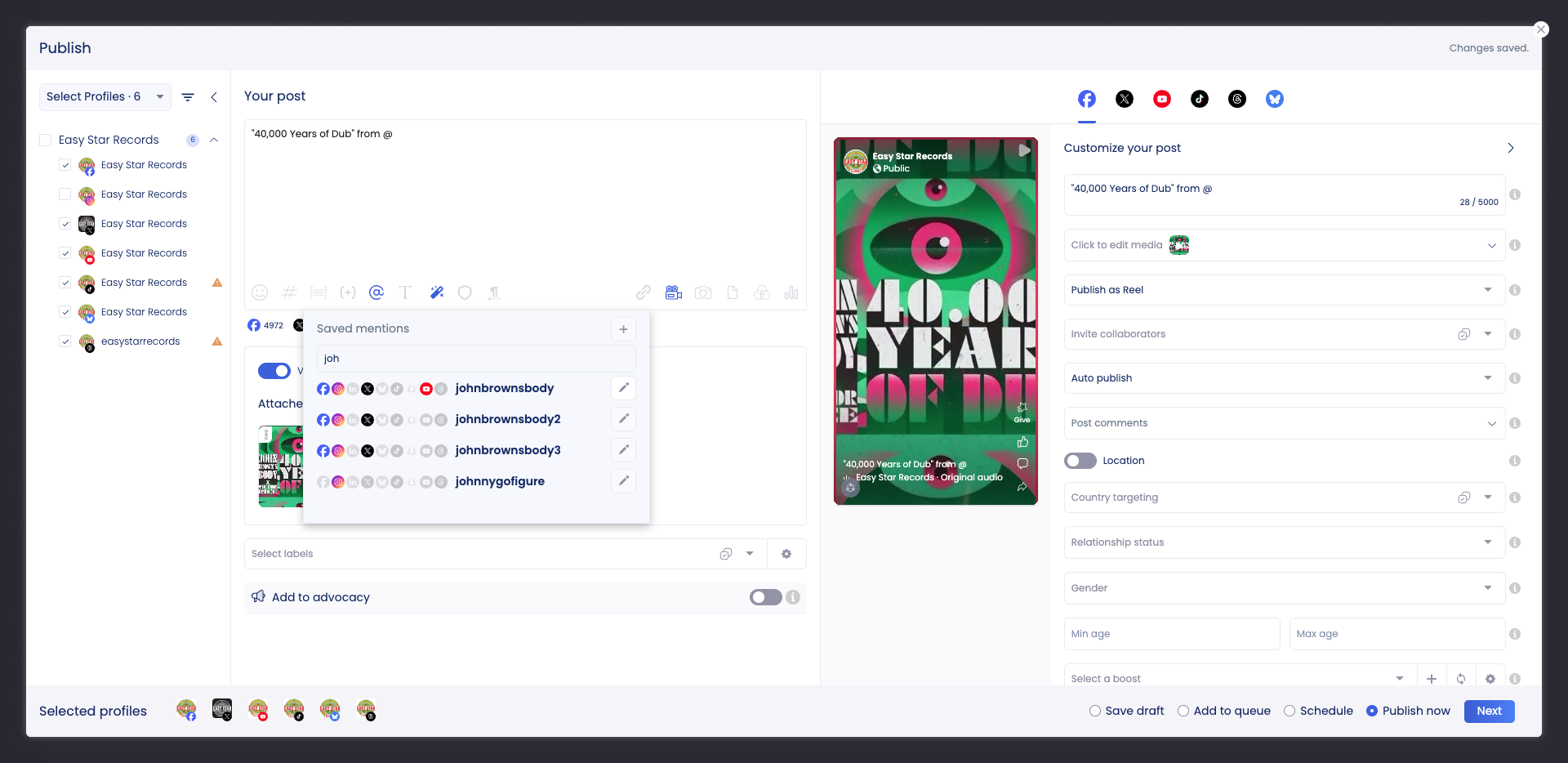Image resolution: width=1568 pixels, height=763 pixels.
Task: Edit the johnbrownsbody mention
Action: click(x=623, y=388)
